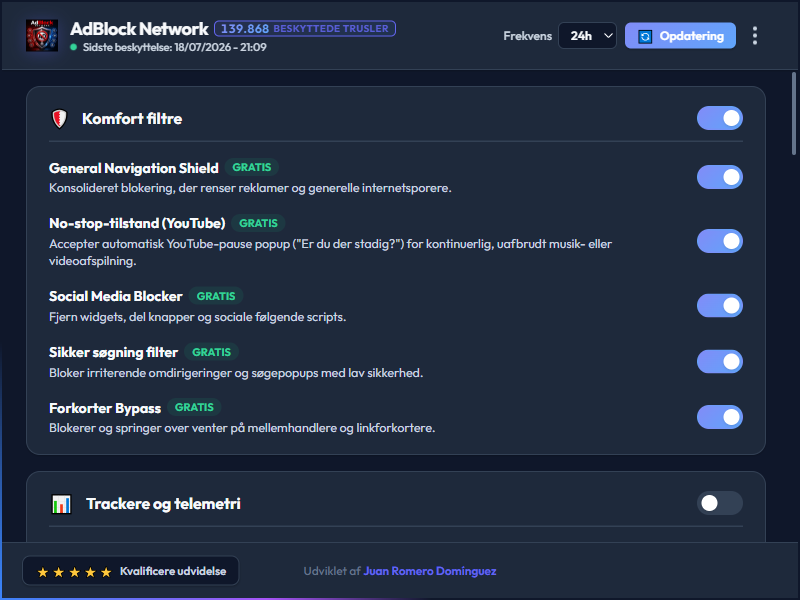Click the Sikker søgning filter title
Viewport: 800px width, 600px height.
coord(113,353)
